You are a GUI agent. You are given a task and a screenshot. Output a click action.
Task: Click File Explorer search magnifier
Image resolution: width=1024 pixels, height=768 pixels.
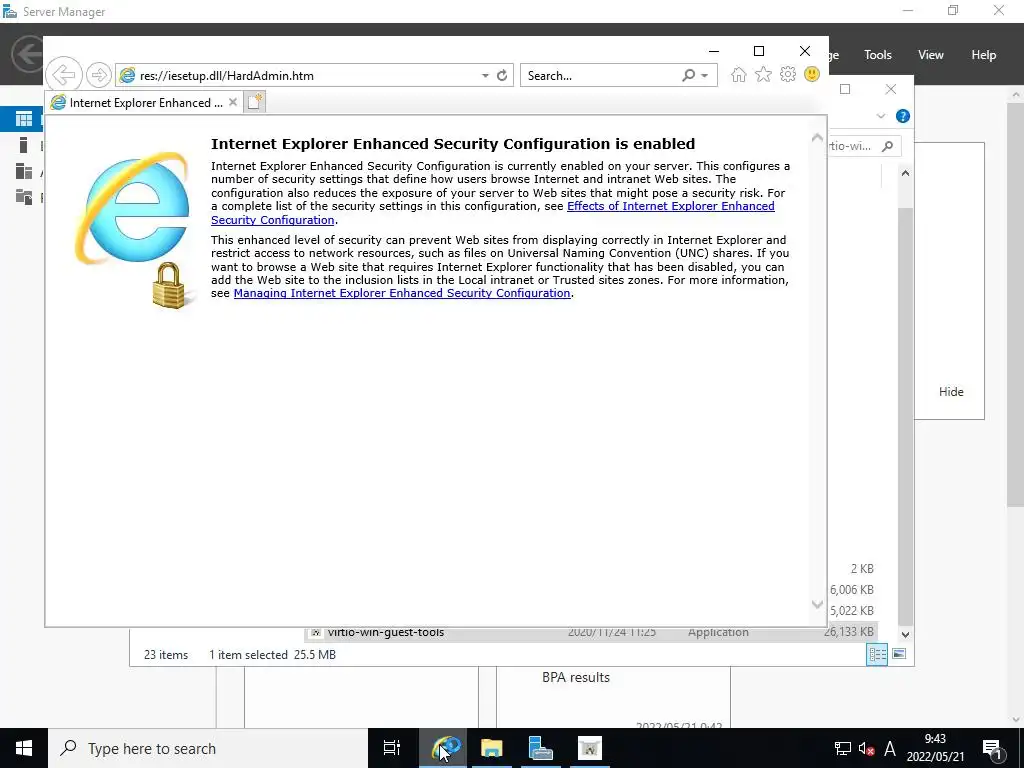click(x=888, y=146)
